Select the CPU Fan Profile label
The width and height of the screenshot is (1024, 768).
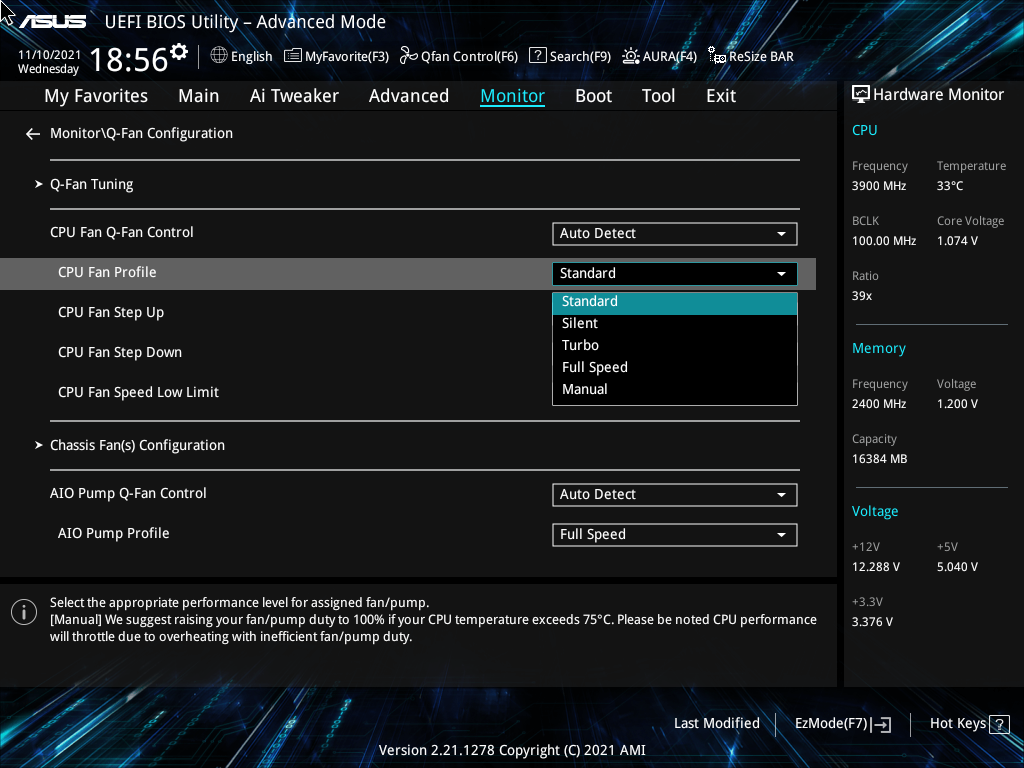click(x=107, y=272)
